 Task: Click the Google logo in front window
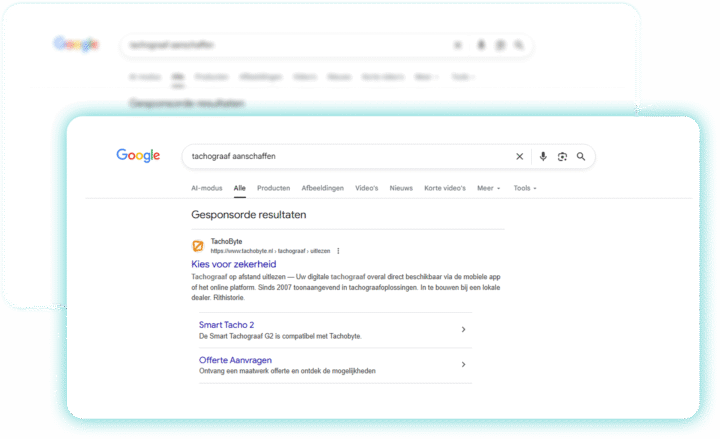[x=138, y=156]
